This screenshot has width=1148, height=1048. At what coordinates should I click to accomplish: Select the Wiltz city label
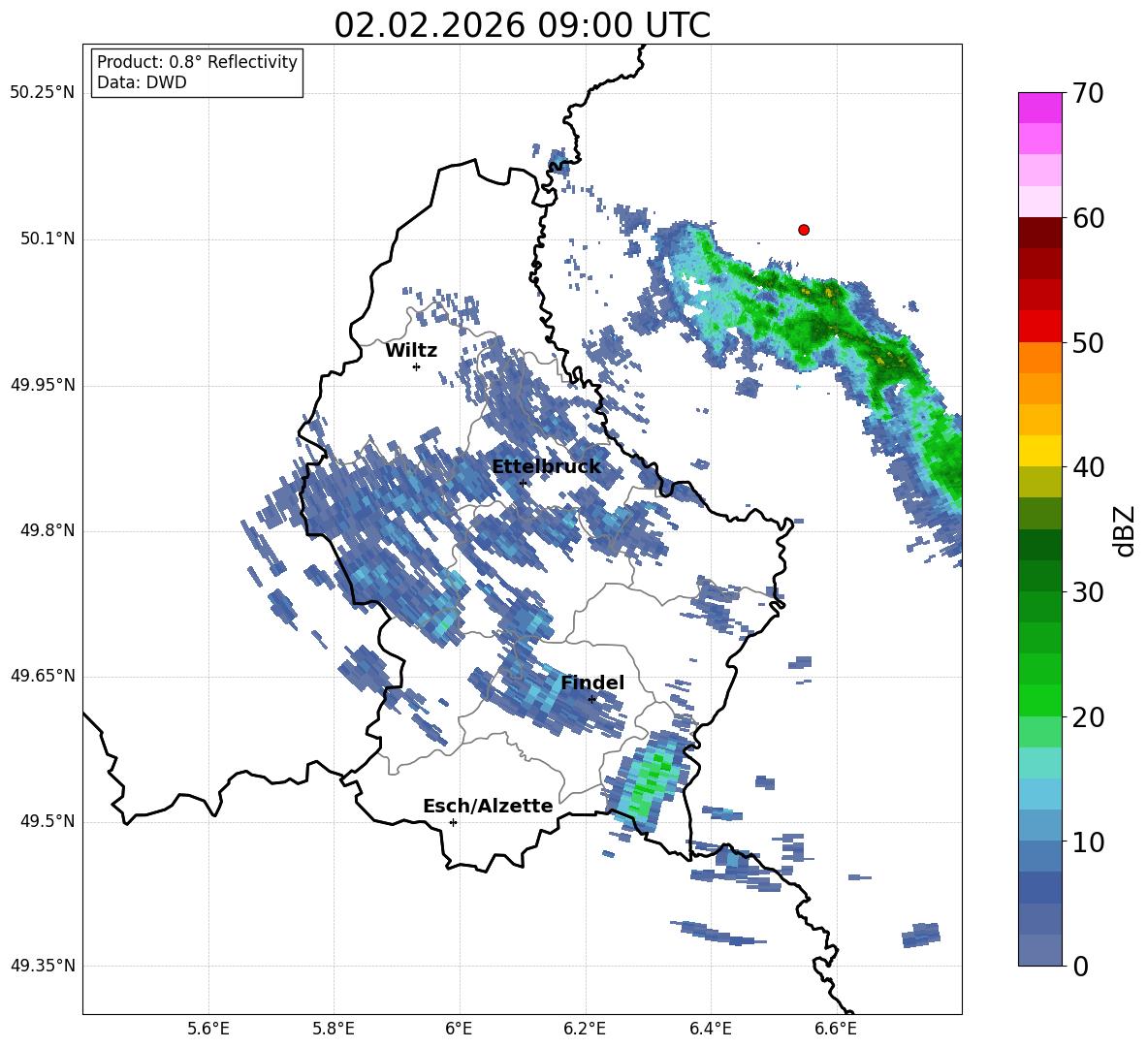[411, 351]
